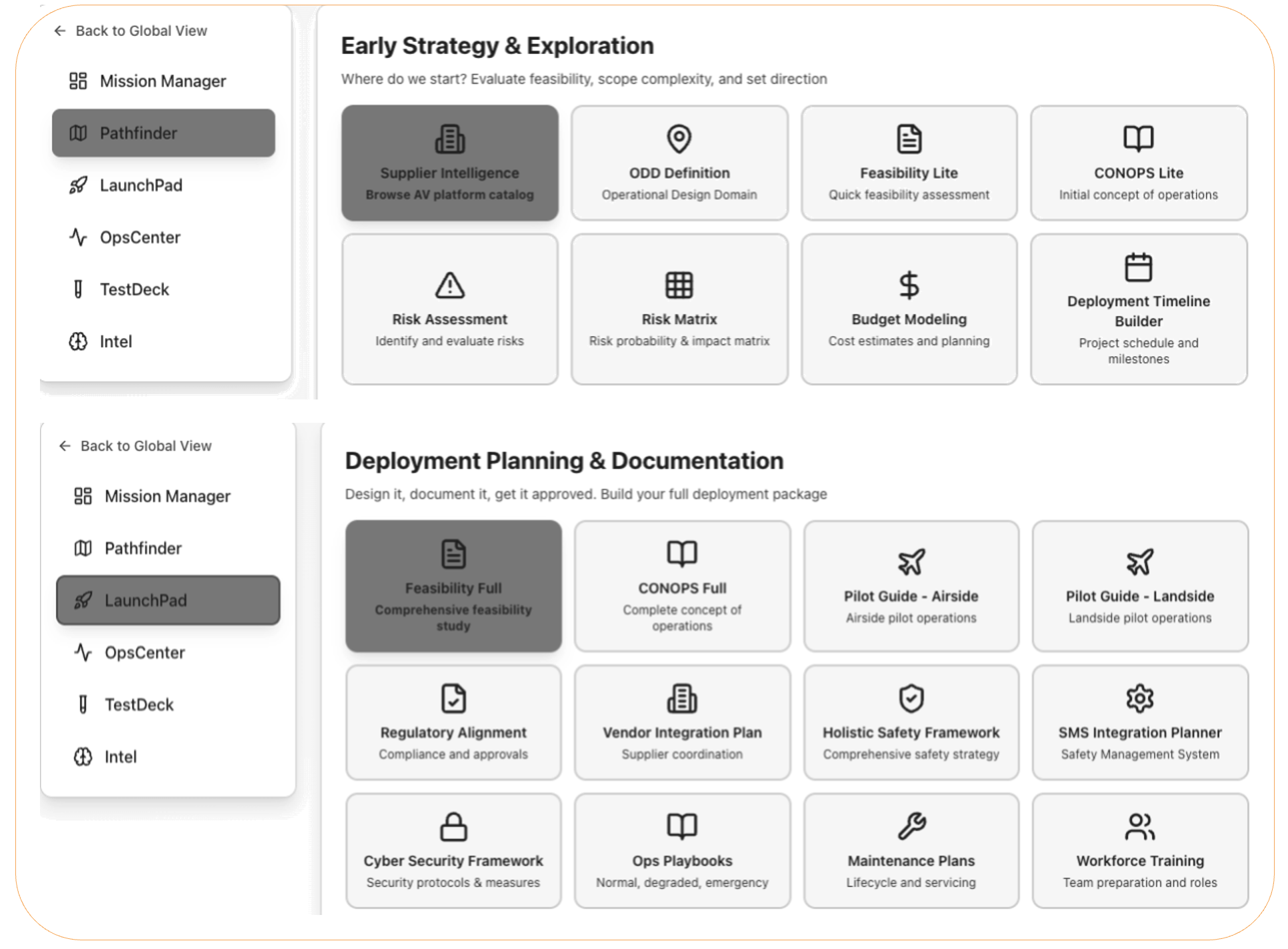Click the Cyber Security Framework lock icon
The image size is (1288, 949).
[453, 826]
